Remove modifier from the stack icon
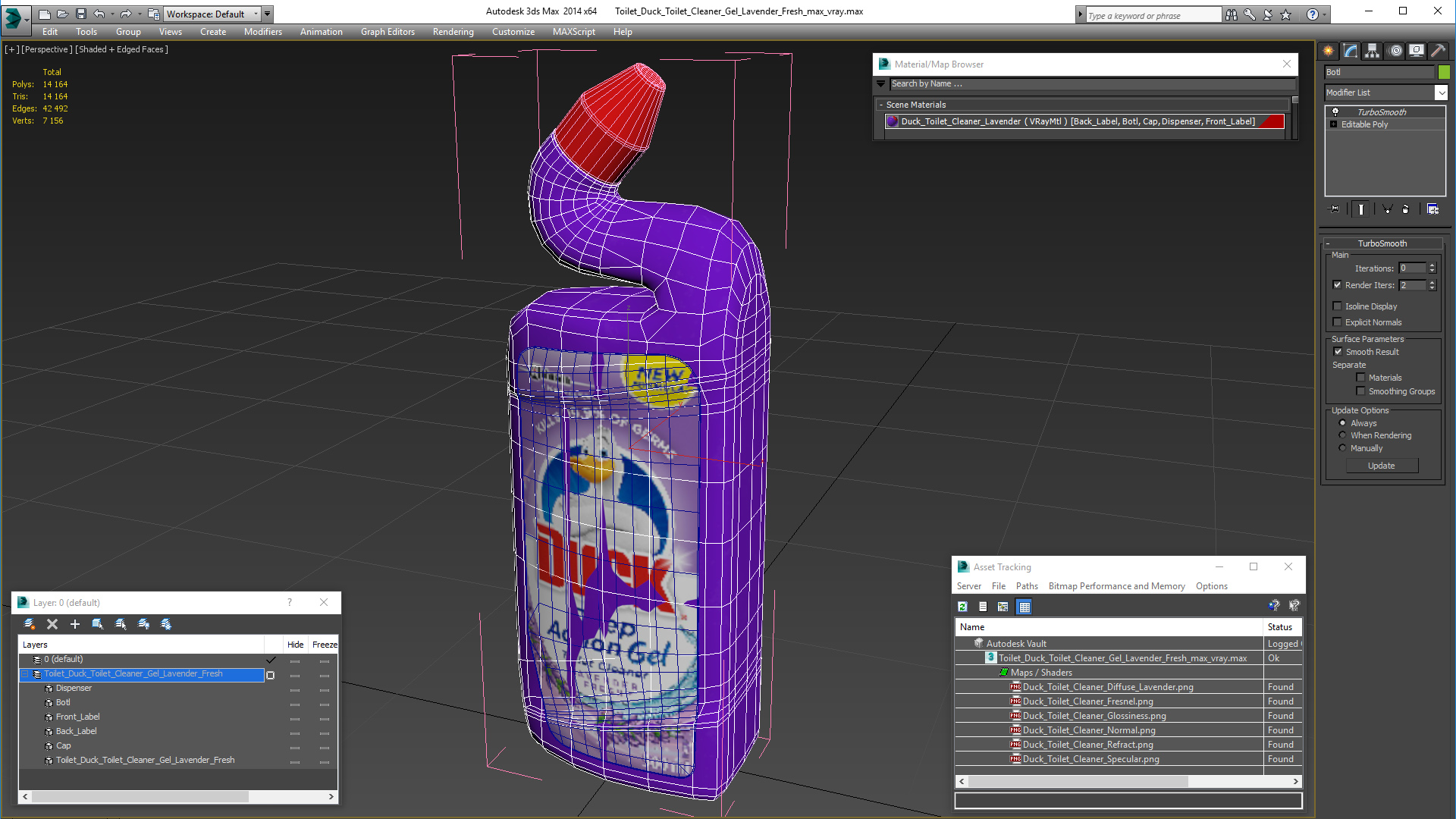Image resolution: width=1456 pixels, height=819 pixels. click(x=1407, y=209)
